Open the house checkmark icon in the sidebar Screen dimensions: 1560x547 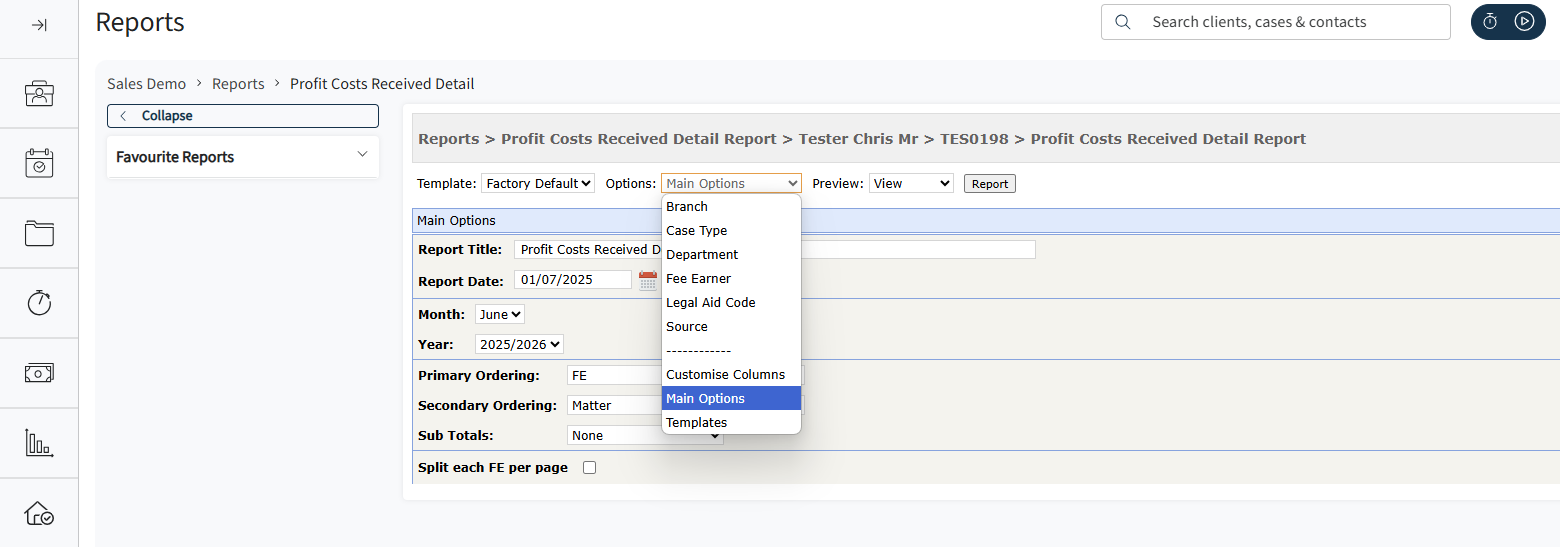(39, 513)
